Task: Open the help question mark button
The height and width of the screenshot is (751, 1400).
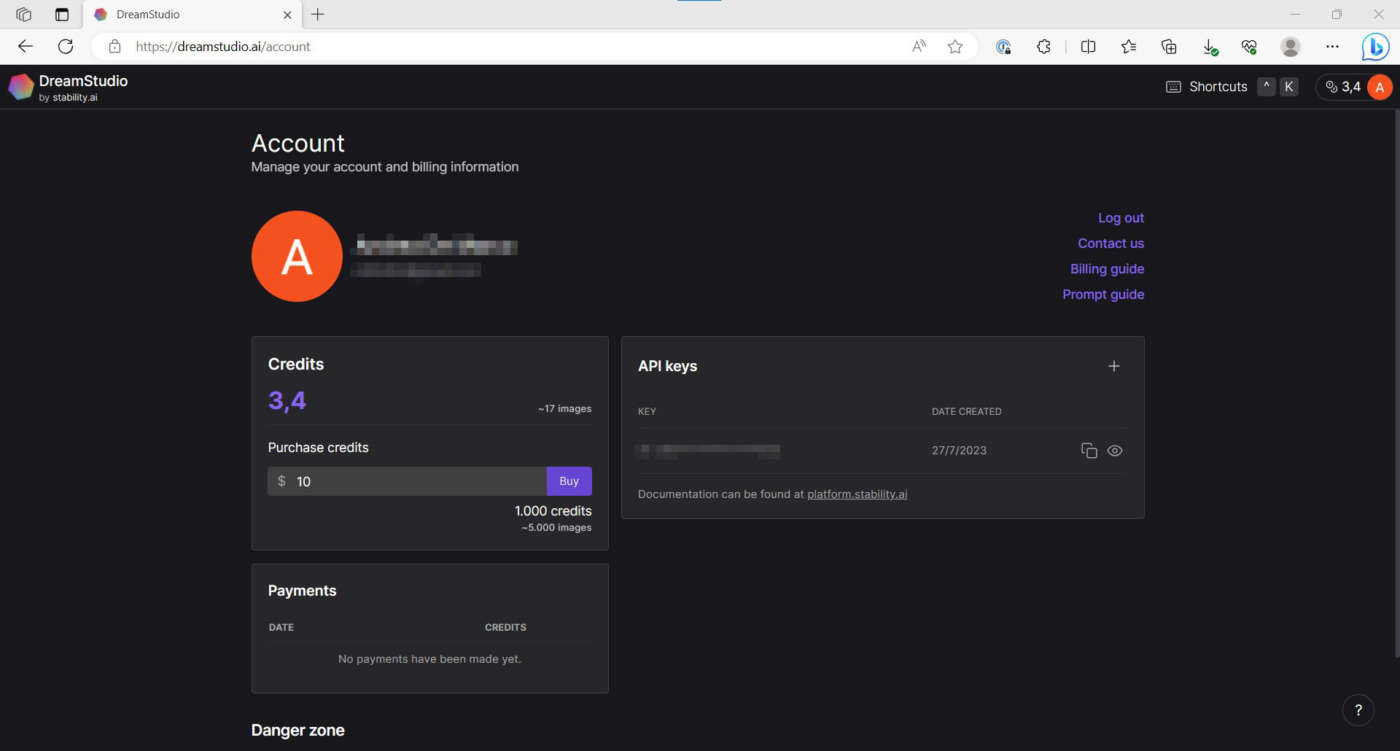Action: pos(1358,711)
